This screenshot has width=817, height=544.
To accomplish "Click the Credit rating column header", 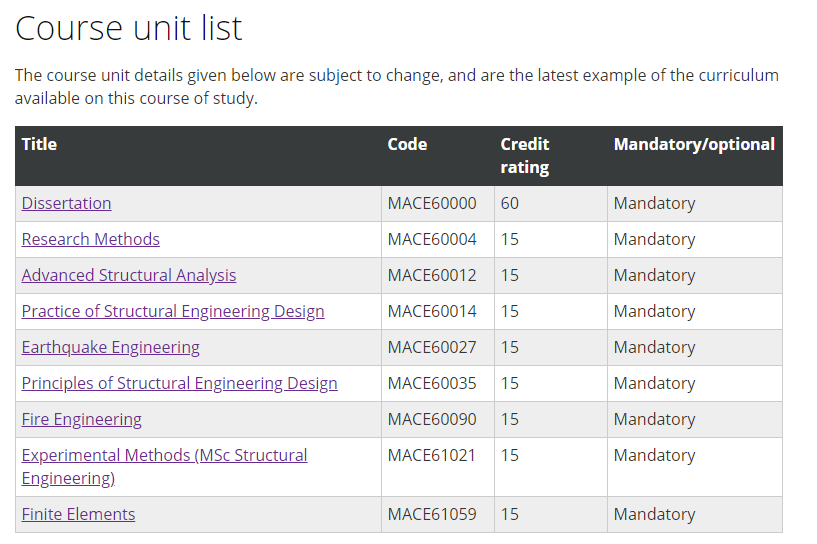I will point(525,155).
